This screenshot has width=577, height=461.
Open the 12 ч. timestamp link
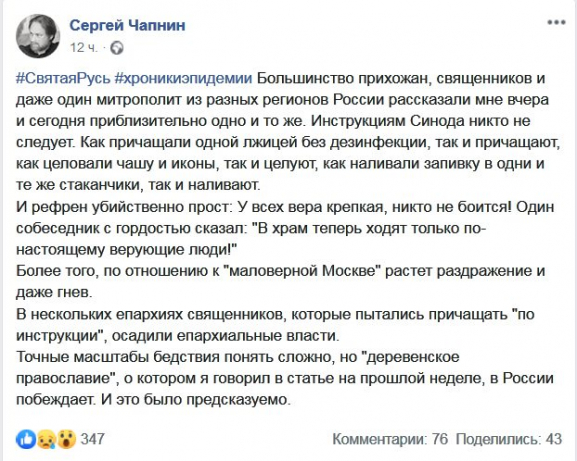point(84,48)
